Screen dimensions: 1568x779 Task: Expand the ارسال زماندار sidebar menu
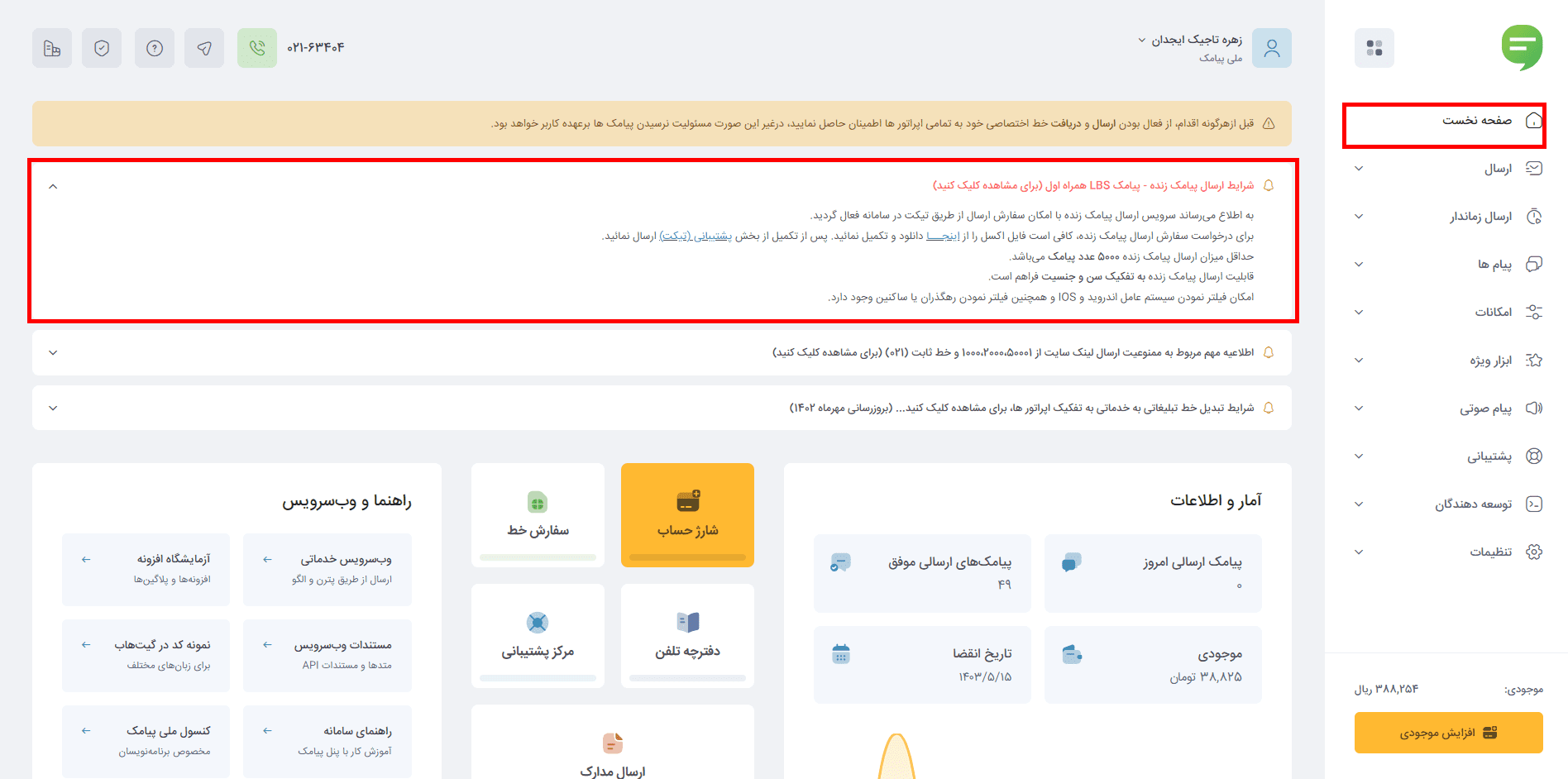pyautogui.click(x=1448, y=217)
